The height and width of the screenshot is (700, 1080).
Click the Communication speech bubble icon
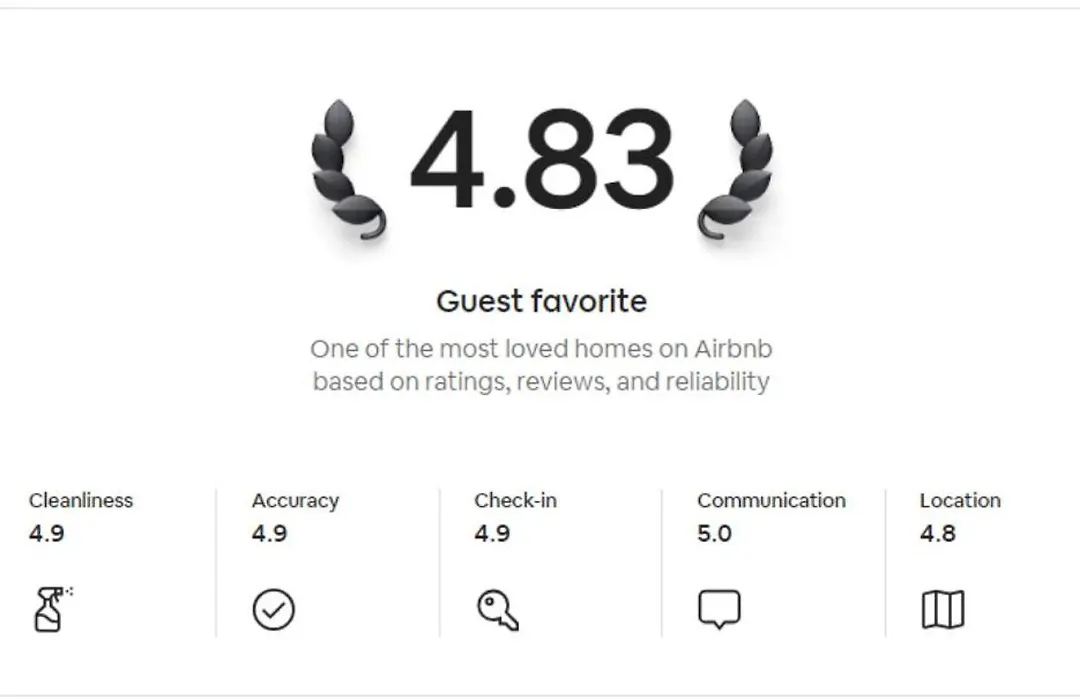pos(719,609)
